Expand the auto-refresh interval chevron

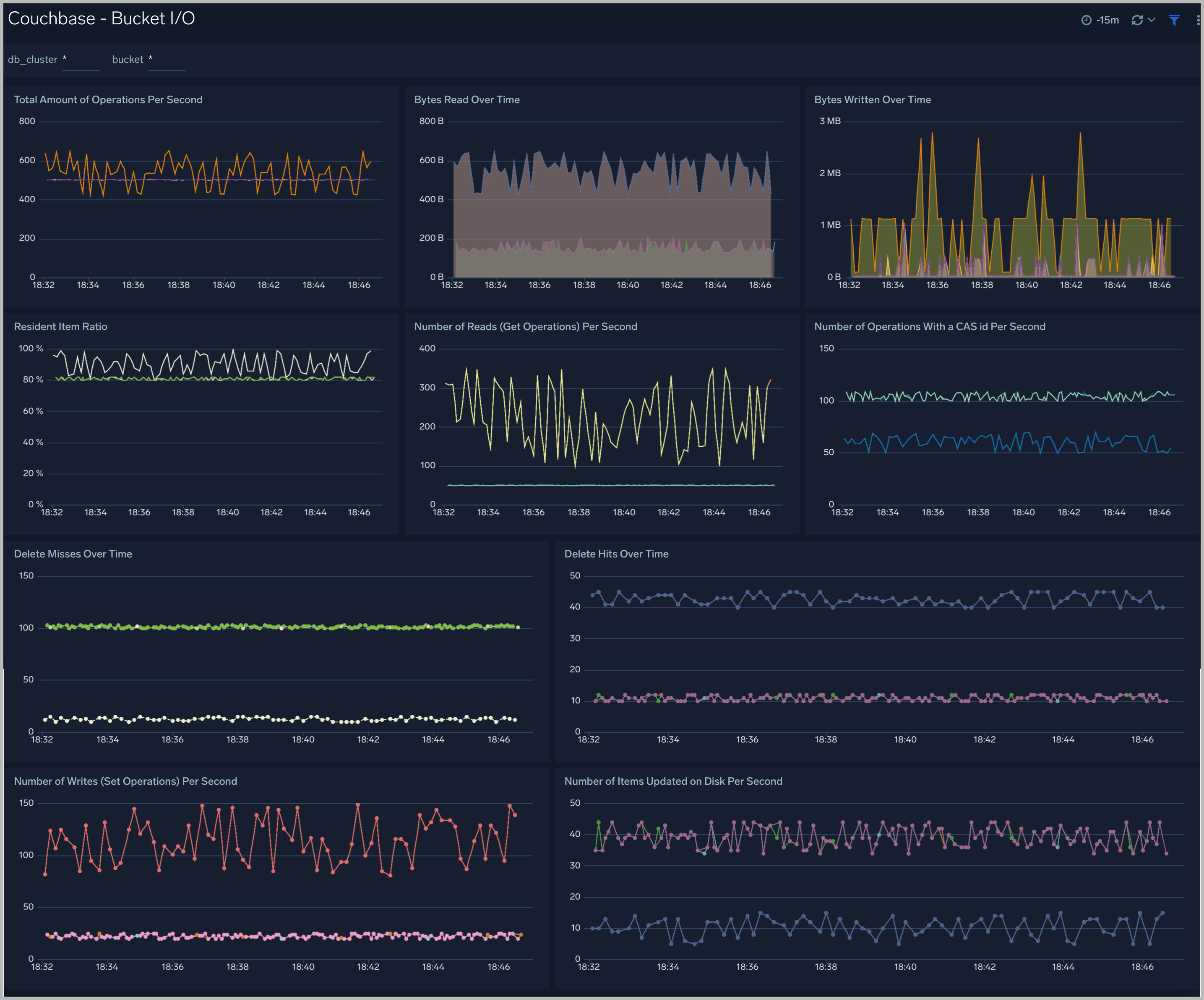[1151, 20]
